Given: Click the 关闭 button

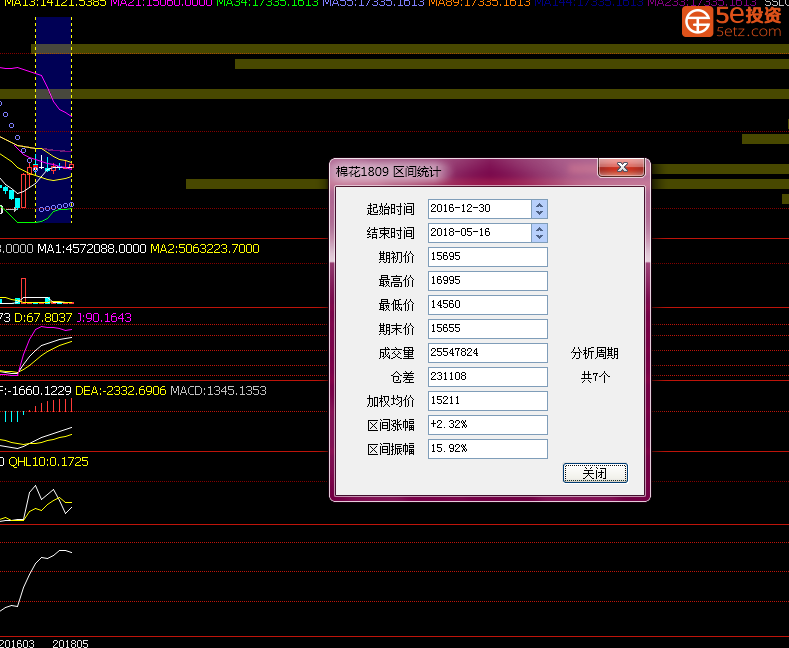Looking at the screenshot, I should click(595, 473).
